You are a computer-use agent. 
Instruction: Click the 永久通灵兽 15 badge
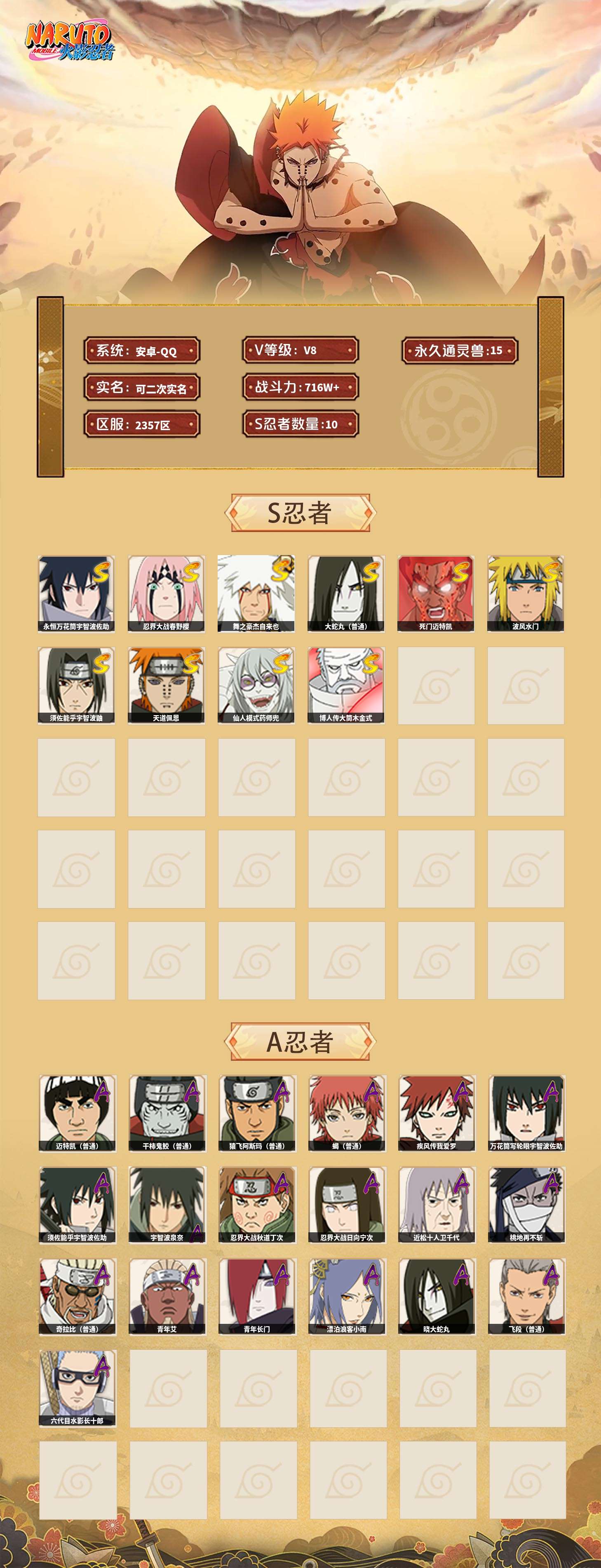click(460, 350)
